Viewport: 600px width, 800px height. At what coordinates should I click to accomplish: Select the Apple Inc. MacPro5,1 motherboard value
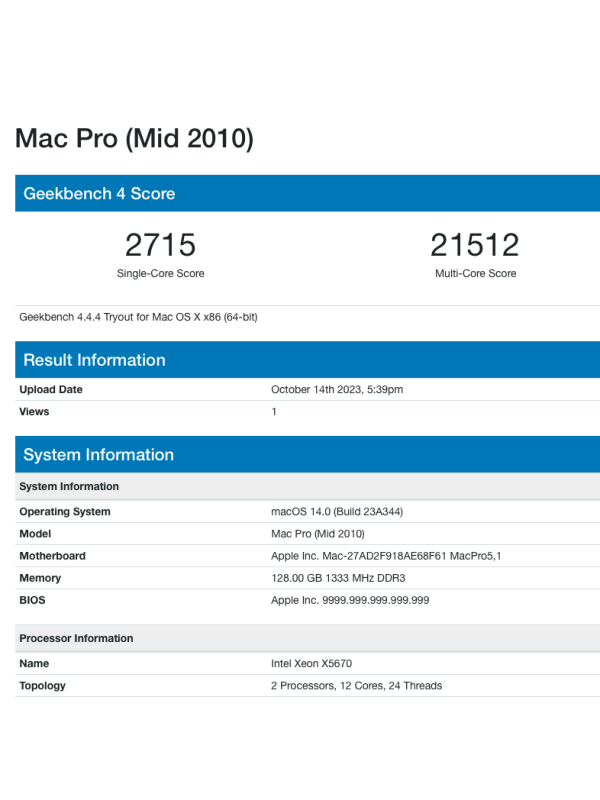[386, 556]
